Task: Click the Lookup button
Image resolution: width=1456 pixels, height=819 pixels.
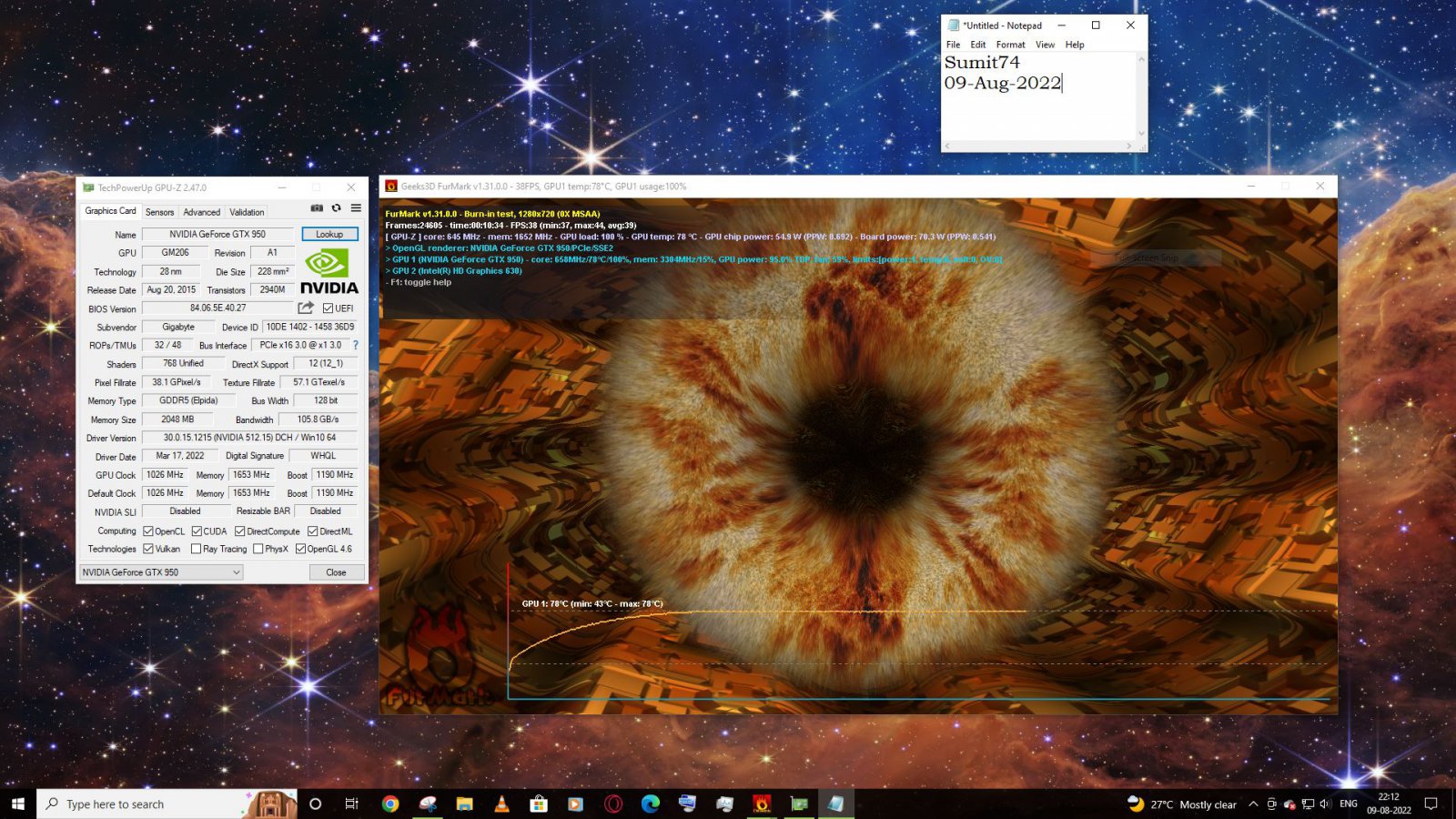Action: [329, 234]
